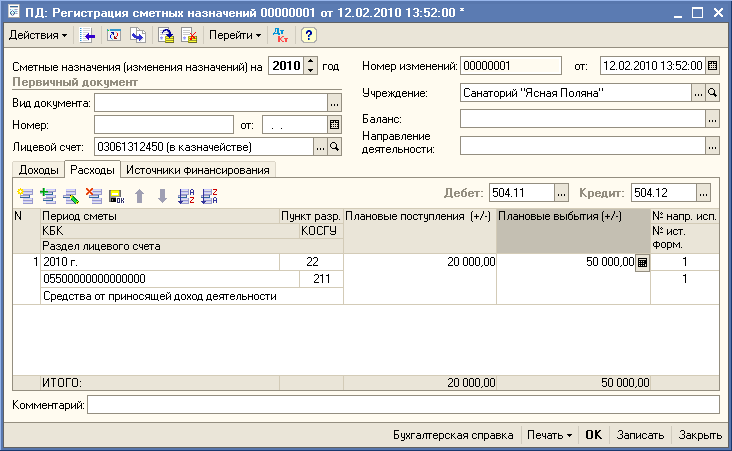732x451 pixels.
Task: Switch to the Доходы tab
Action: tap(39, 171)
